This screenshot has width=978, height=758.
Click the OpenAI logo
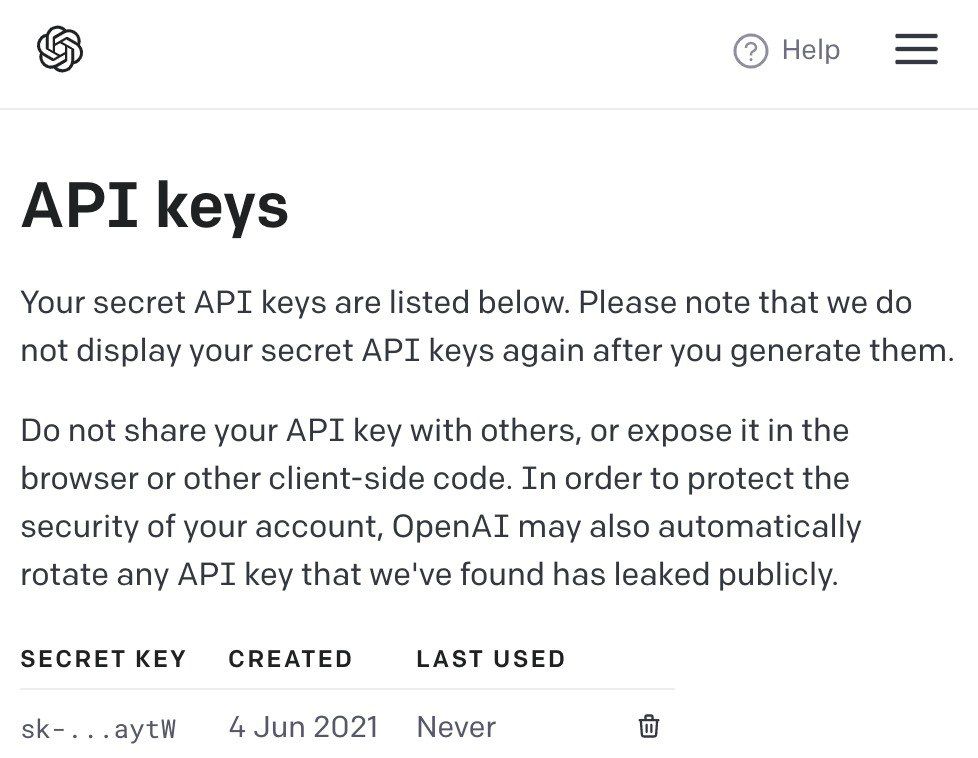click(59, 49)
